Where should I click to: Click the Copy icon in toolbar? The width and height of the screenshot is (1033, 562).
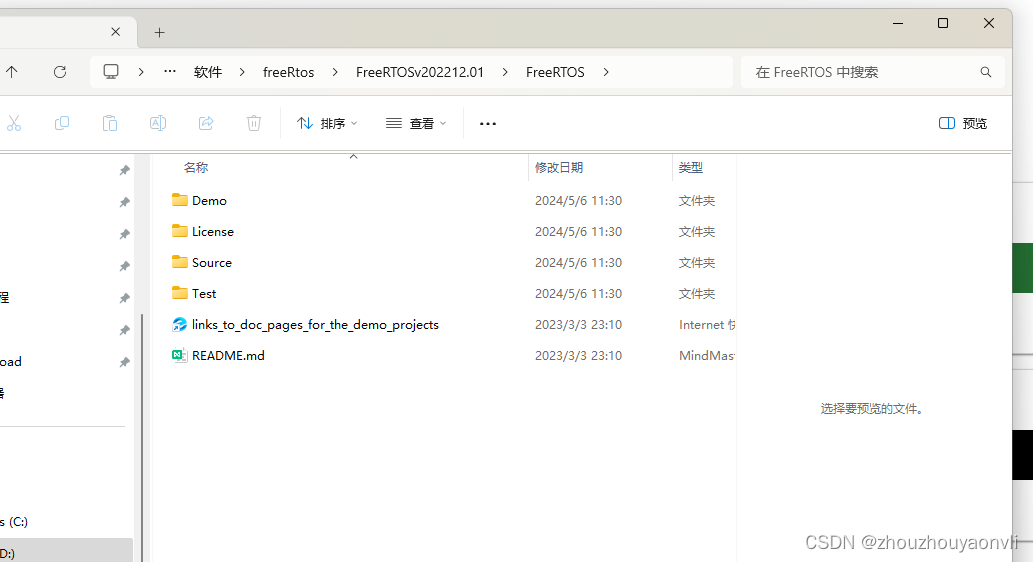tap(62, 123)
